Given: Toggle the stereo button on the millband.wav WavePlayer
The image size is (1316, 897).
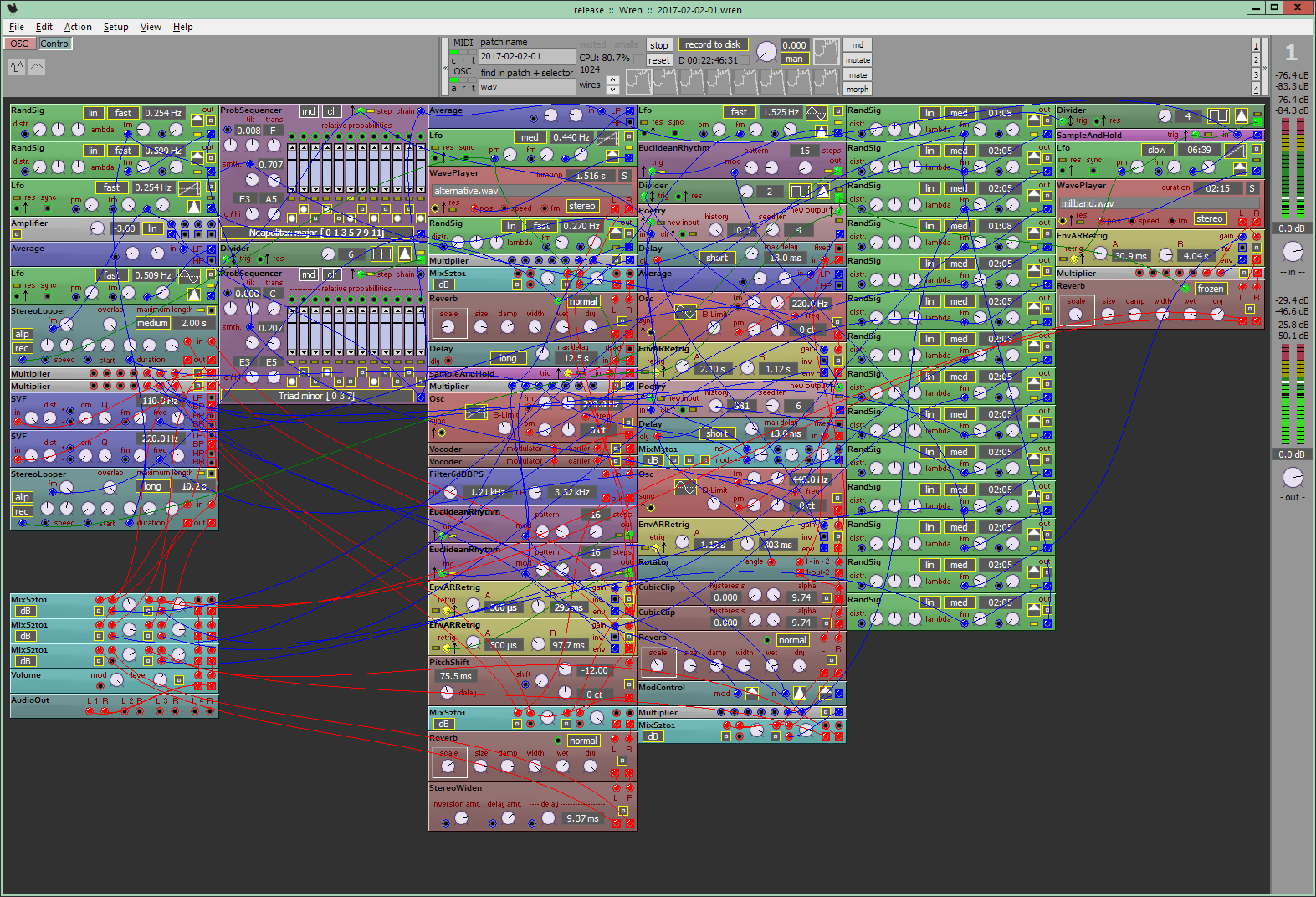Looking at the screenshot, I should pyautogui.click(x=1209, y=218).
